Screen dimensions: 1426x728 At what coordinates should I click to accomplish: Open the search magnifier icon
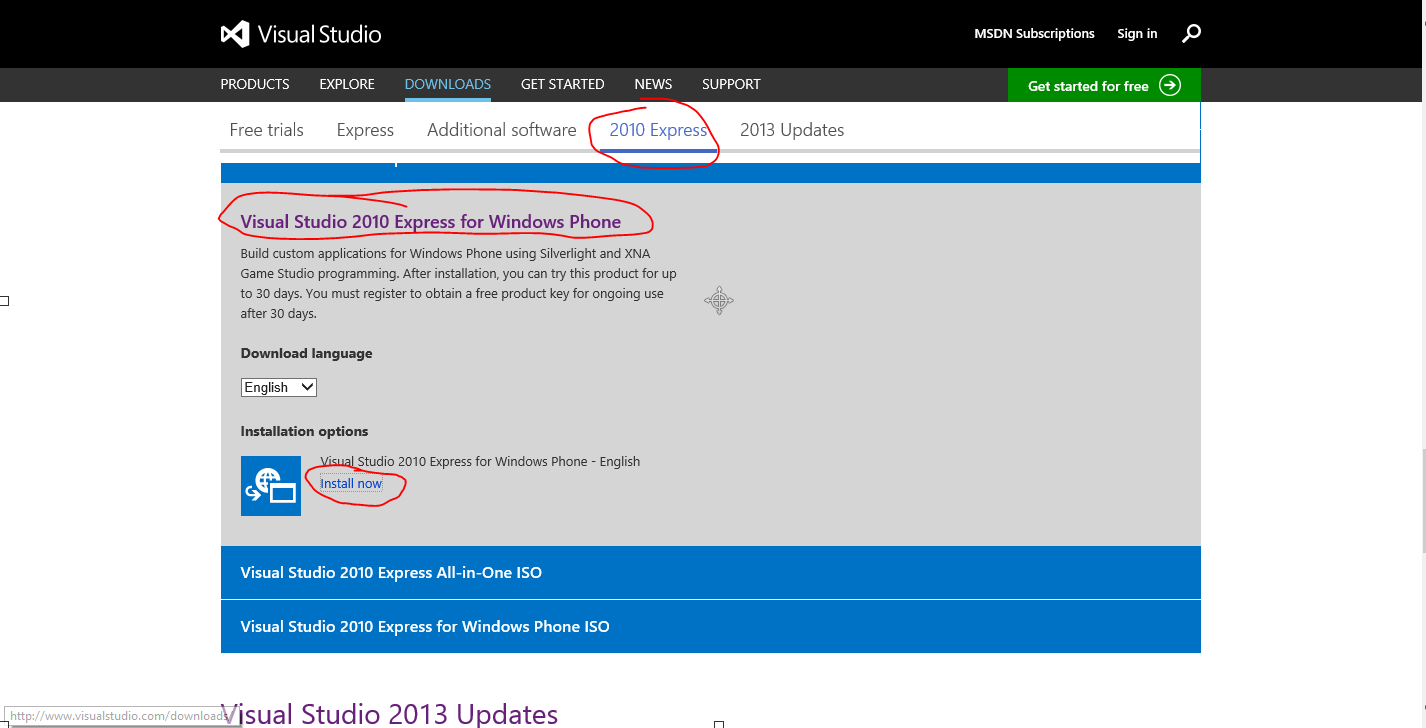(x=1191, y=34)
